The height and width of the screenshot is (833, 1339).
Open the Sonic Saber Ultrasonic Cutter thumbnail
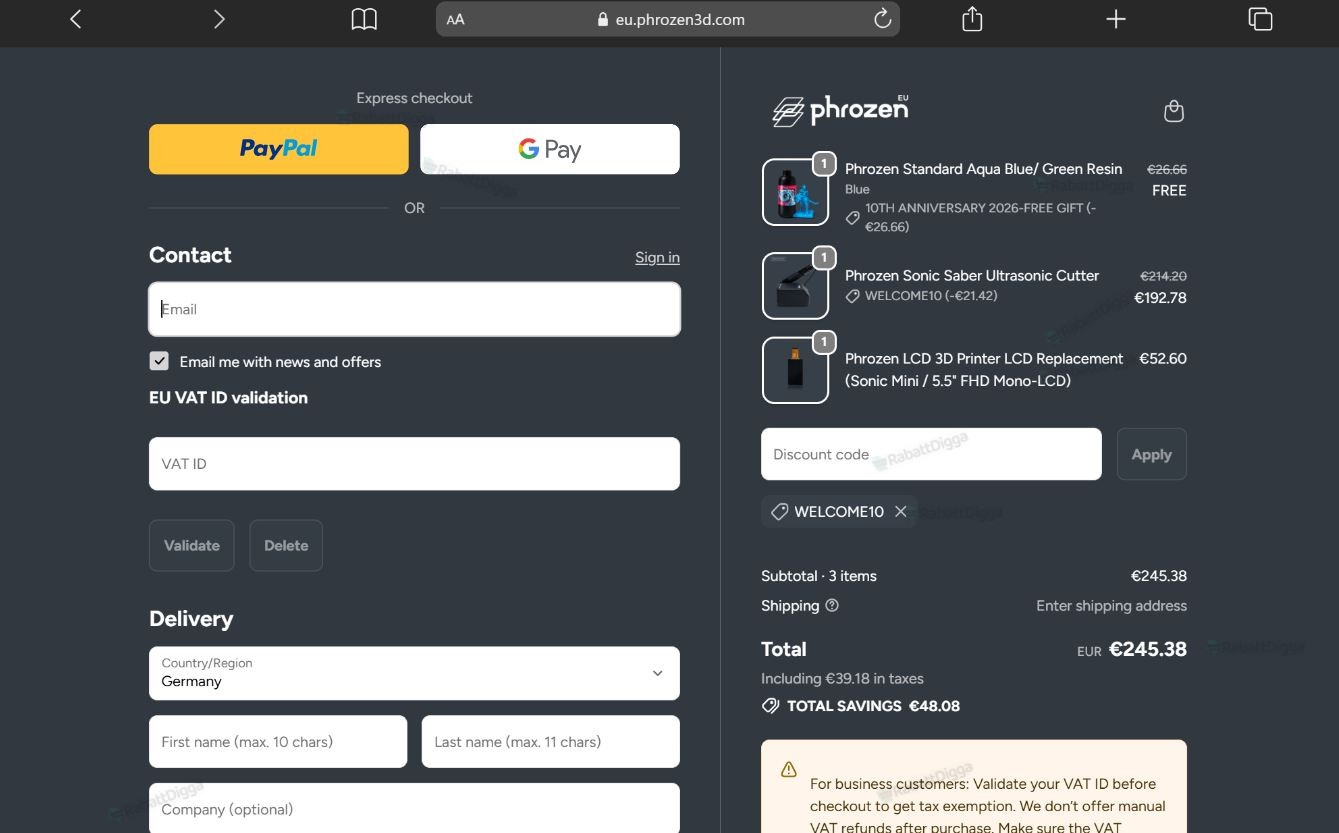[795, 286]
